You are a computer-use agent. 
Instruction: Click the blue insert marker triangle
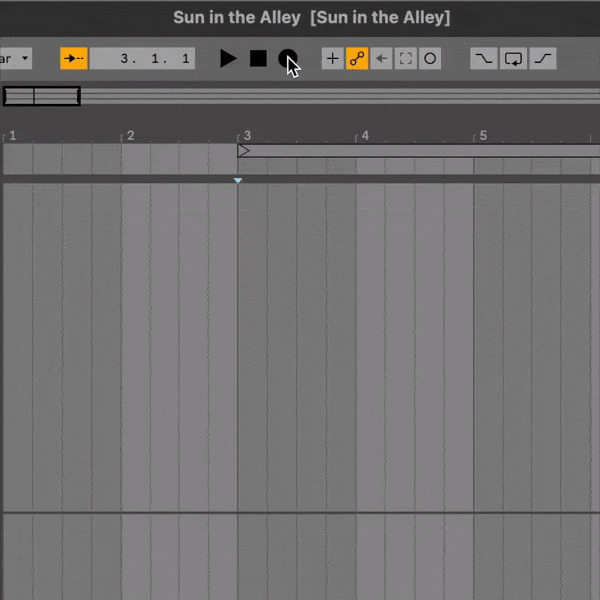coord(238,180)
